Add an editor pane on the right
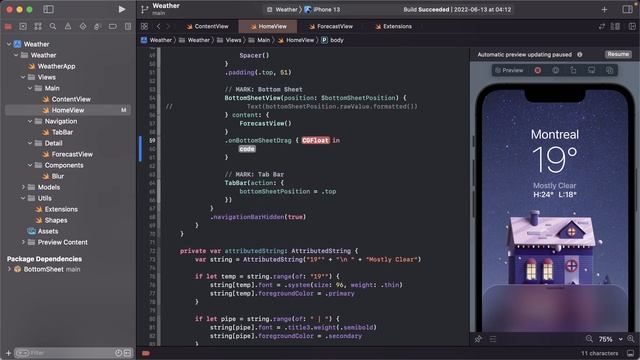Image resolution: width=640 pixels, height=360 pixels. click(x=632, y=27)
